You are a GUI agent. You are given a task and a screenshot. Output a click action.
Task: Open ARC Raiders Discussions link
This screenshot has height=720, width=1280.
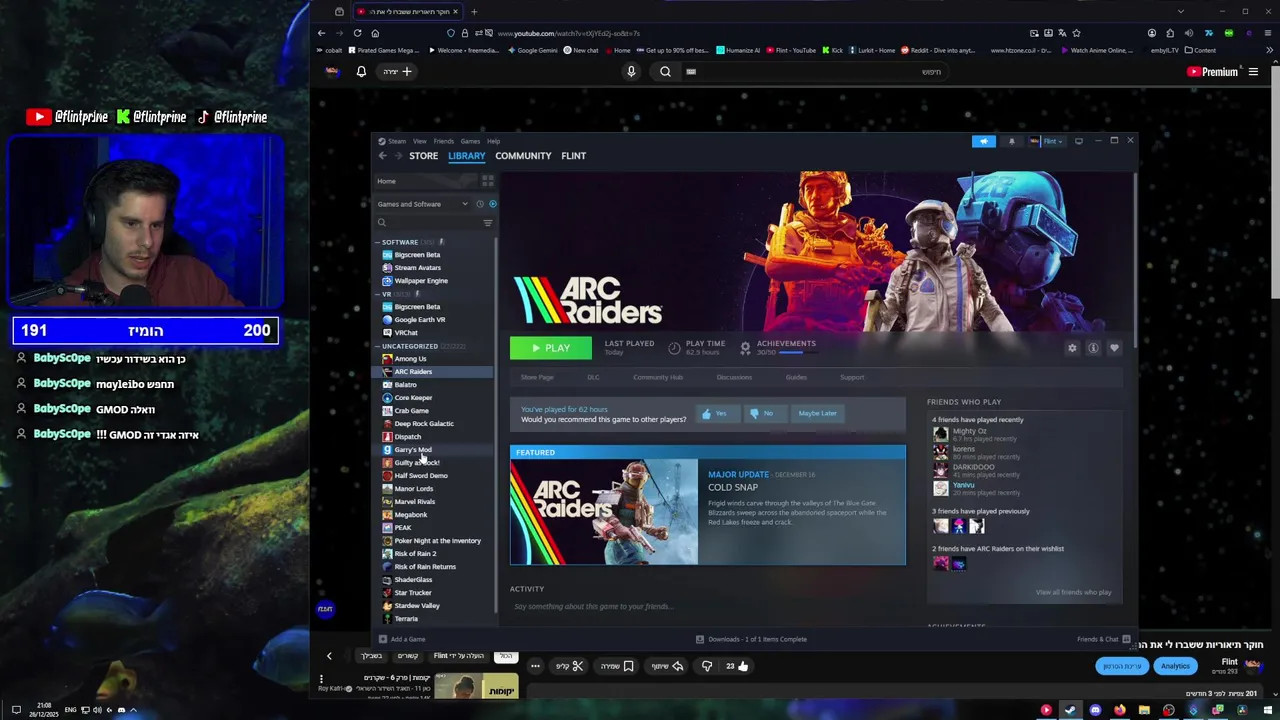pos(734,377)
